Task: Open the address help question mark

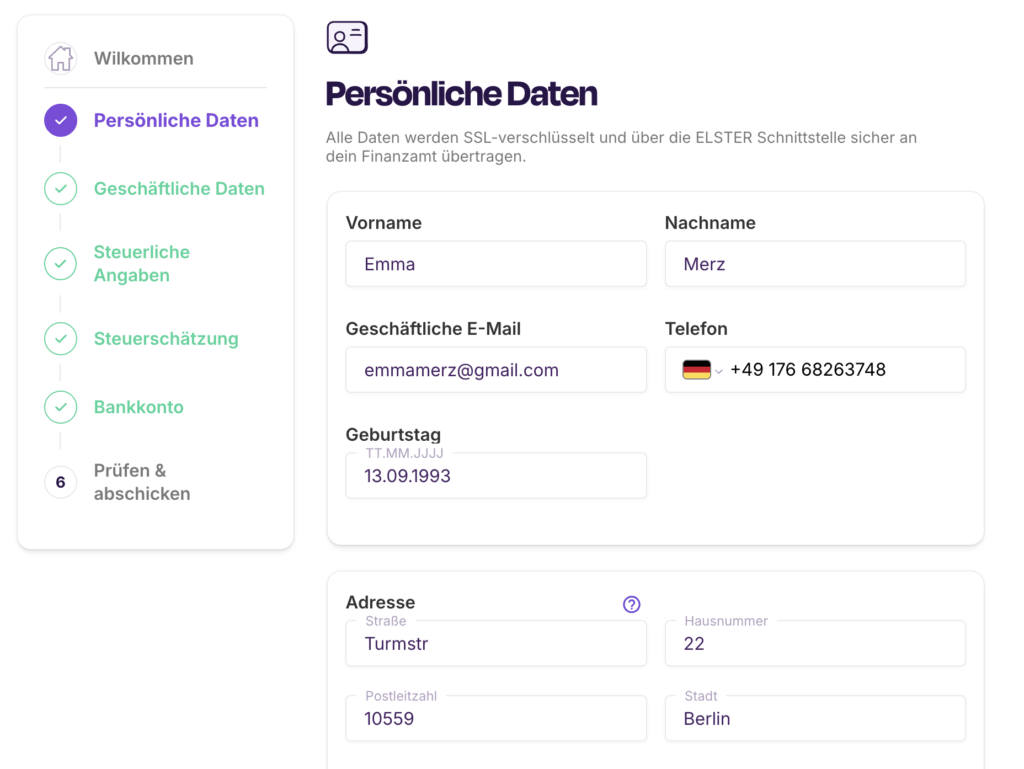Action: click(632, 604)
